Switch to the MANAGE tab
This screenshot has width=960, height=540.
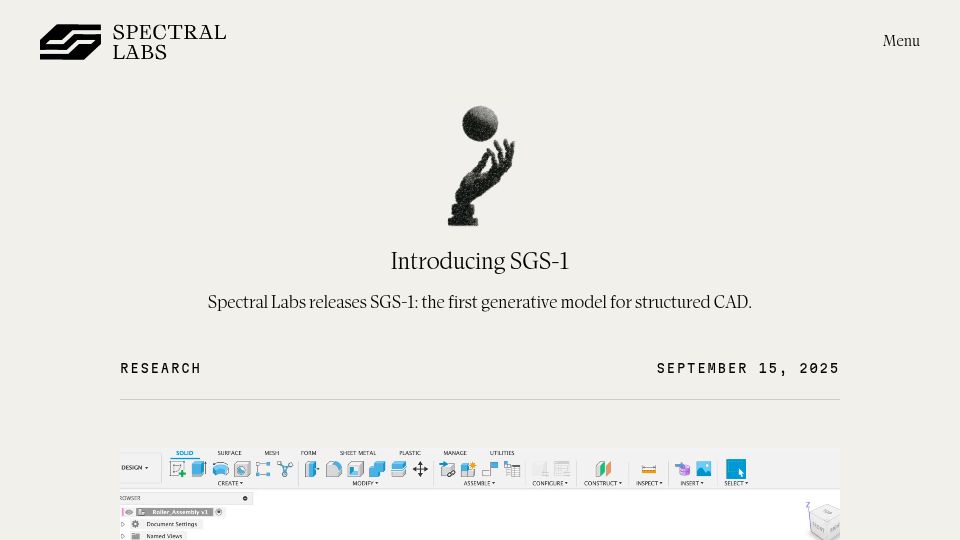(455, 453)
